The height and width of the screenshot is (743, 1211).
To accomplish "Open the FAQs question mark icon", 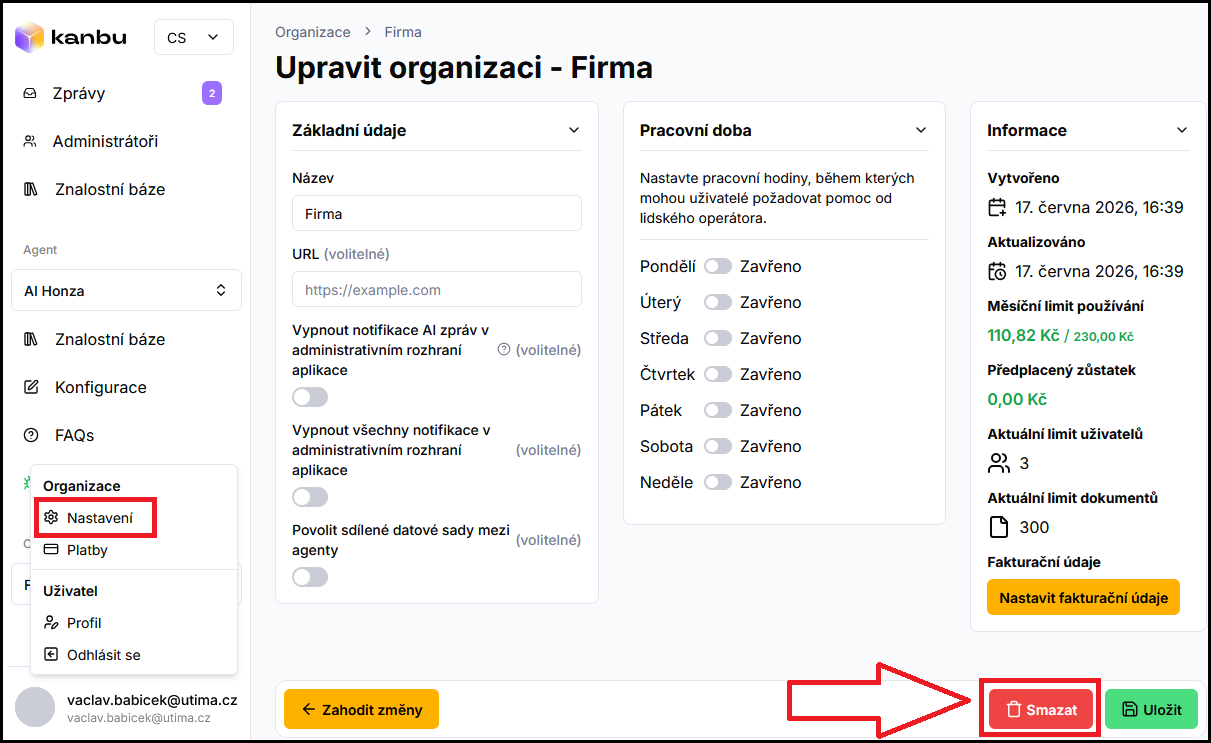I will [x=31, y=435].
